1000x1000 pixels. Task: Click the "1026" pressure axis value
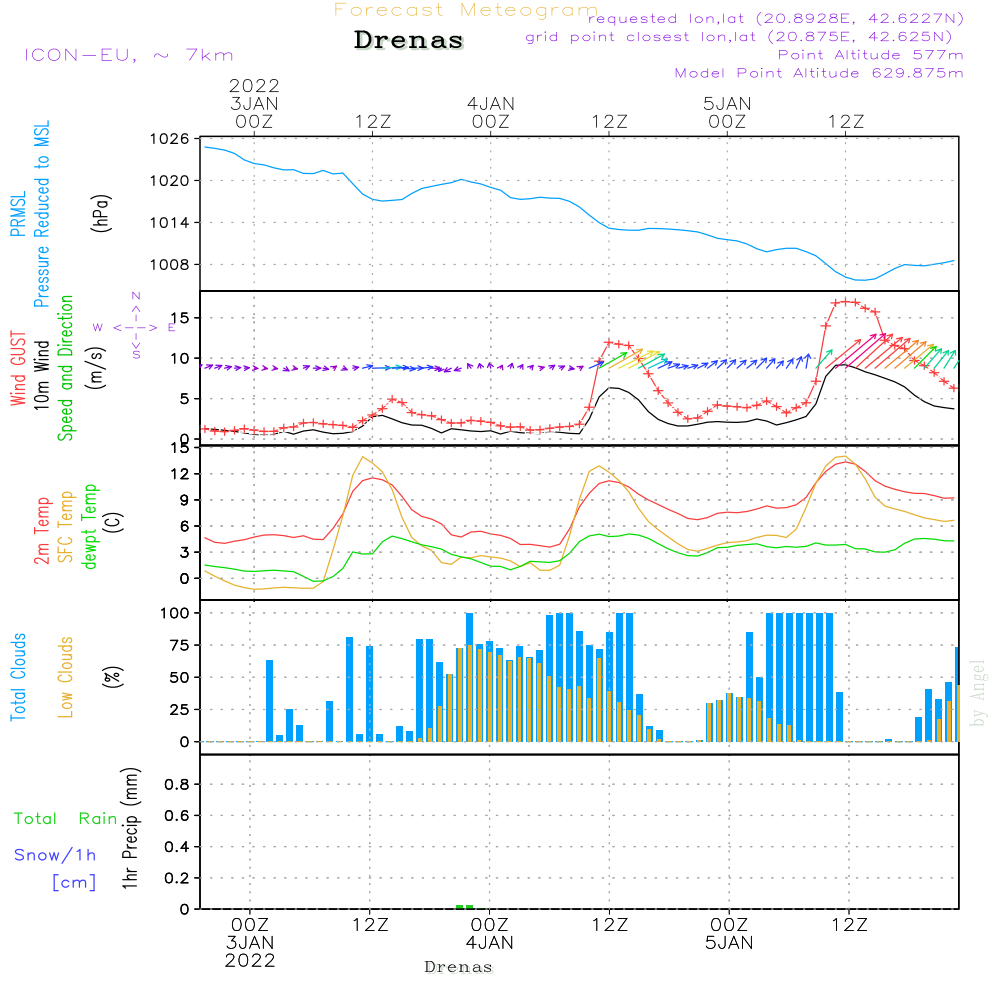170,139
